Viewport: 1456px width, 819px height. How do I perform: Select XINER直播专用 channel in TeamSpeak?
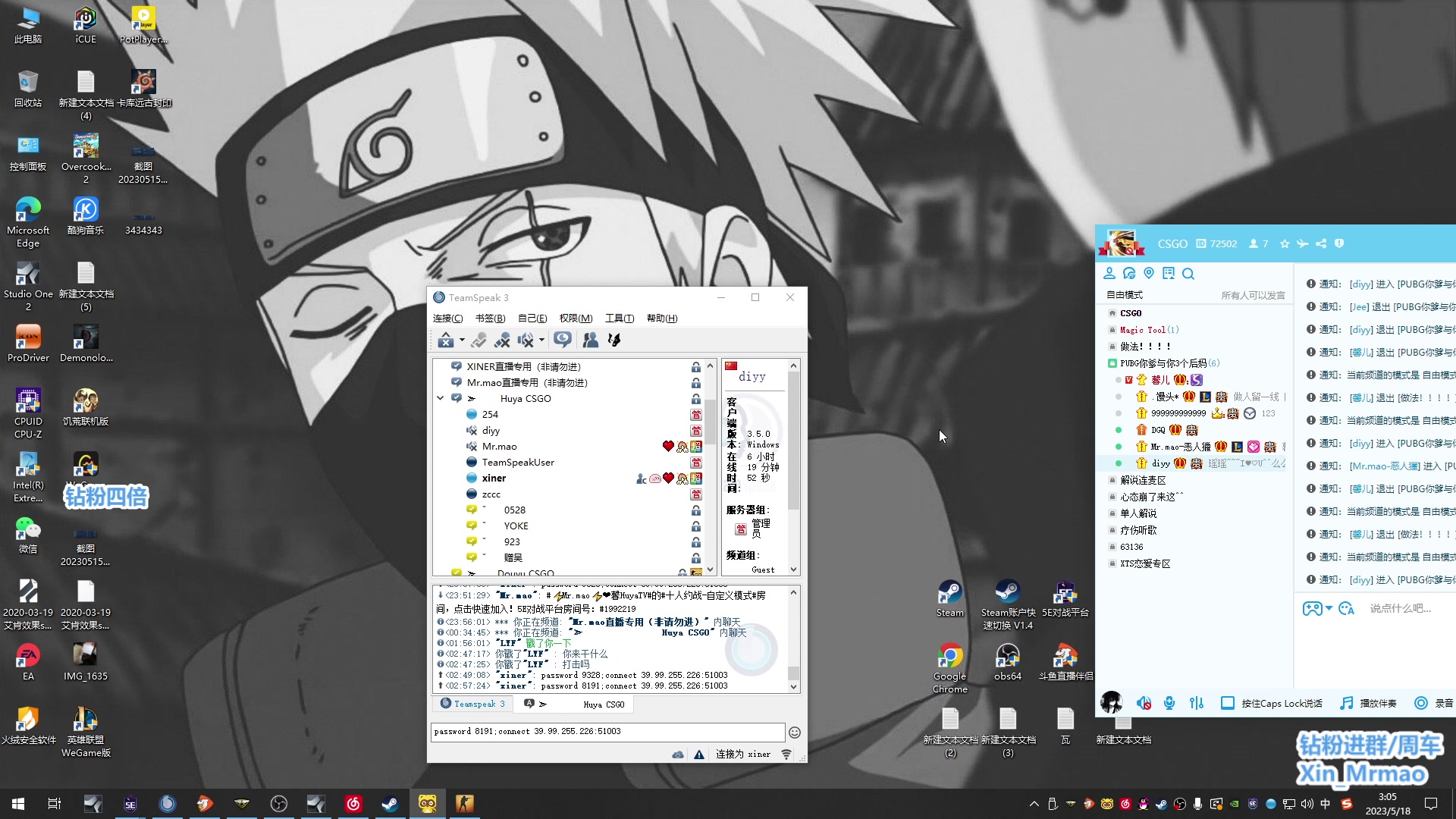524,367
